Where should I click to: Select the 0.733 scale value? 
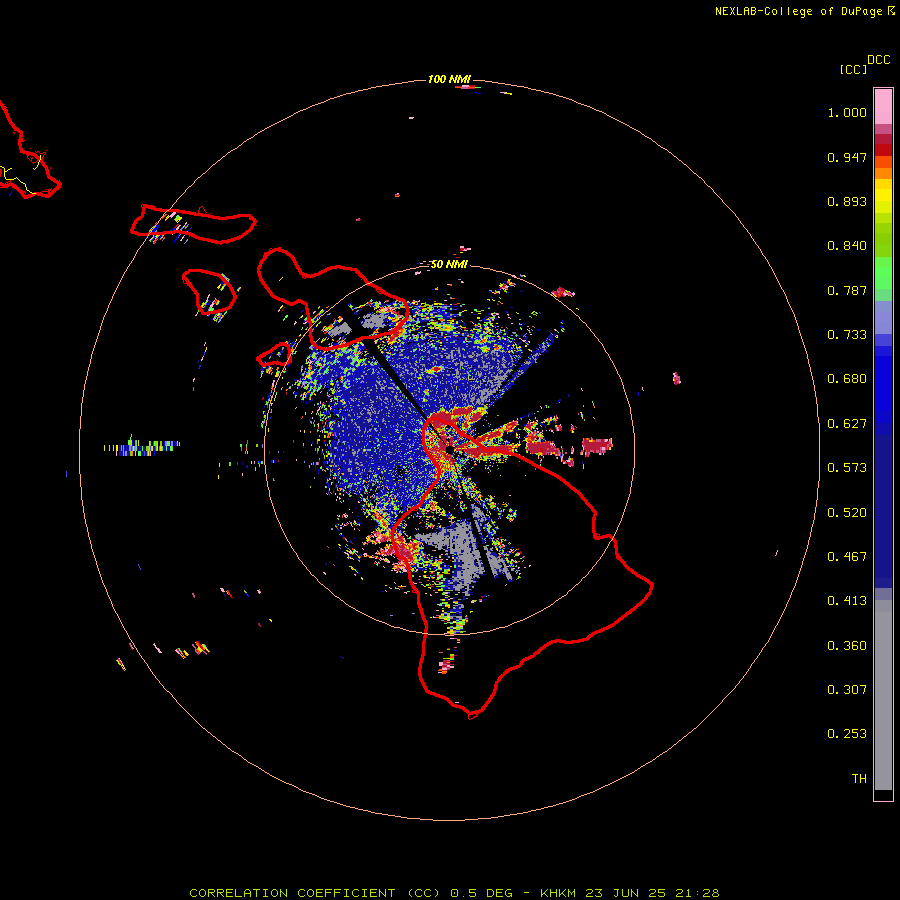(x=847, y=335)
